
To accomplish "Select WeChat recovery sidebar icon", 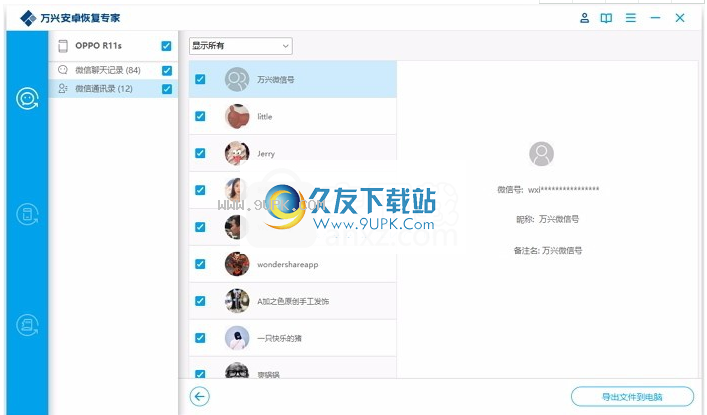I will tap(28, 98).
